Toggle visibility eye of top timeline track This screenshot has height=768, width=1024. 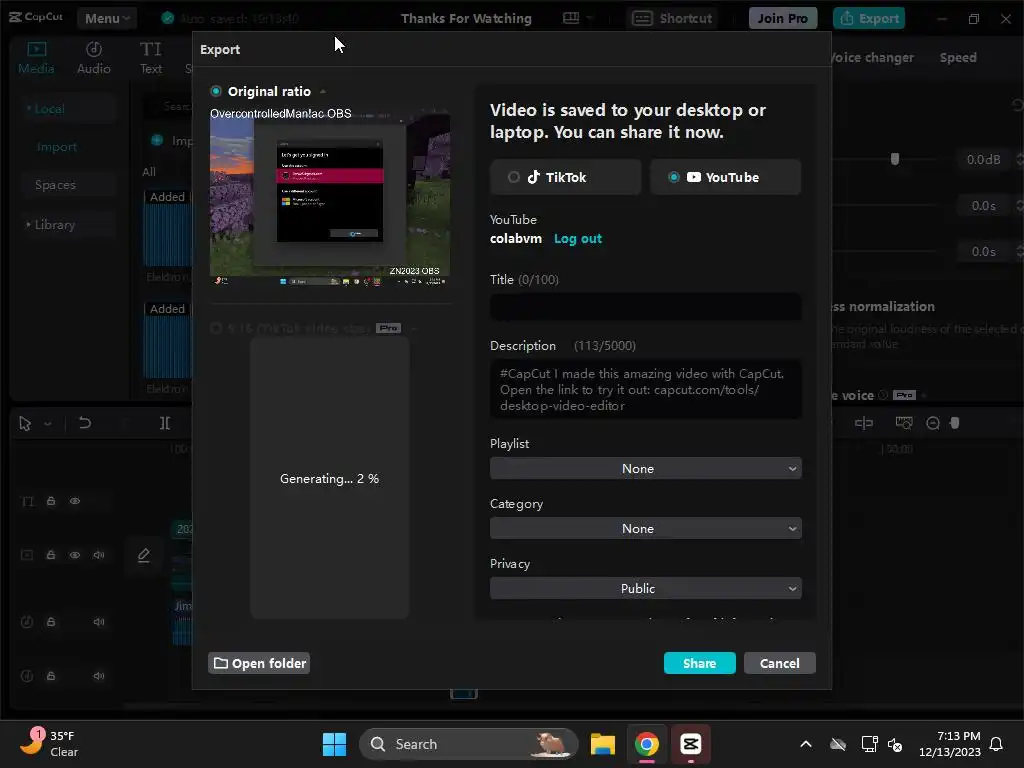(x=75, y=501)
